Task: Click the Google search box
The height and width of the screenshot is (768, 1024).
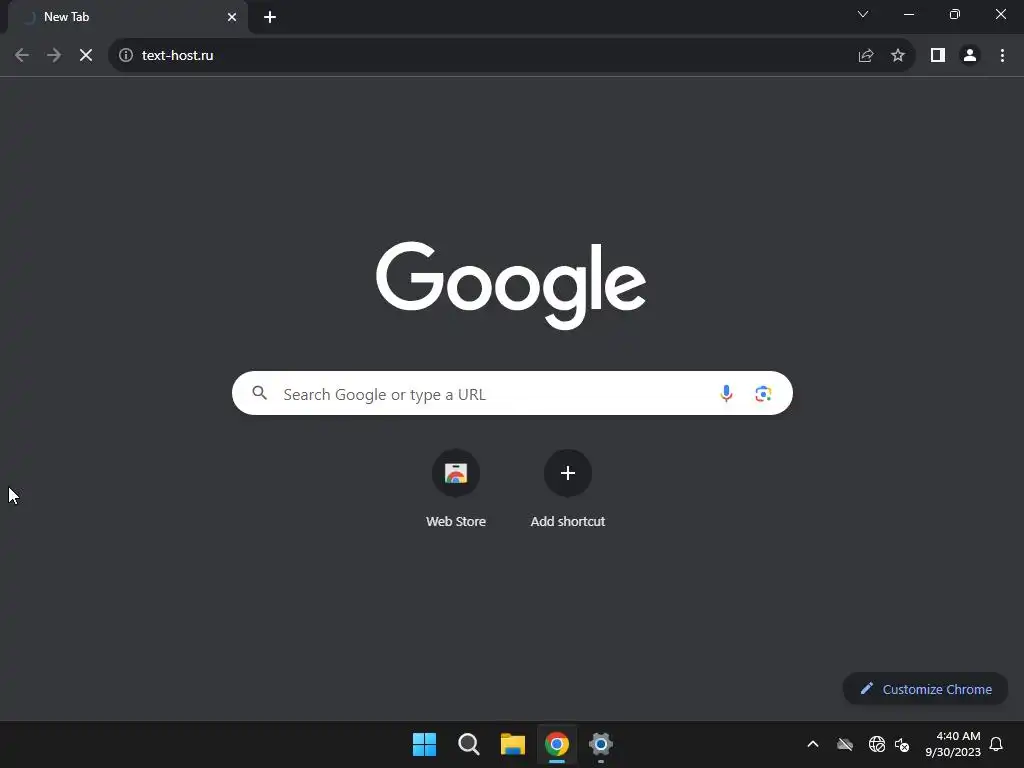Action: tap(512, 393)
